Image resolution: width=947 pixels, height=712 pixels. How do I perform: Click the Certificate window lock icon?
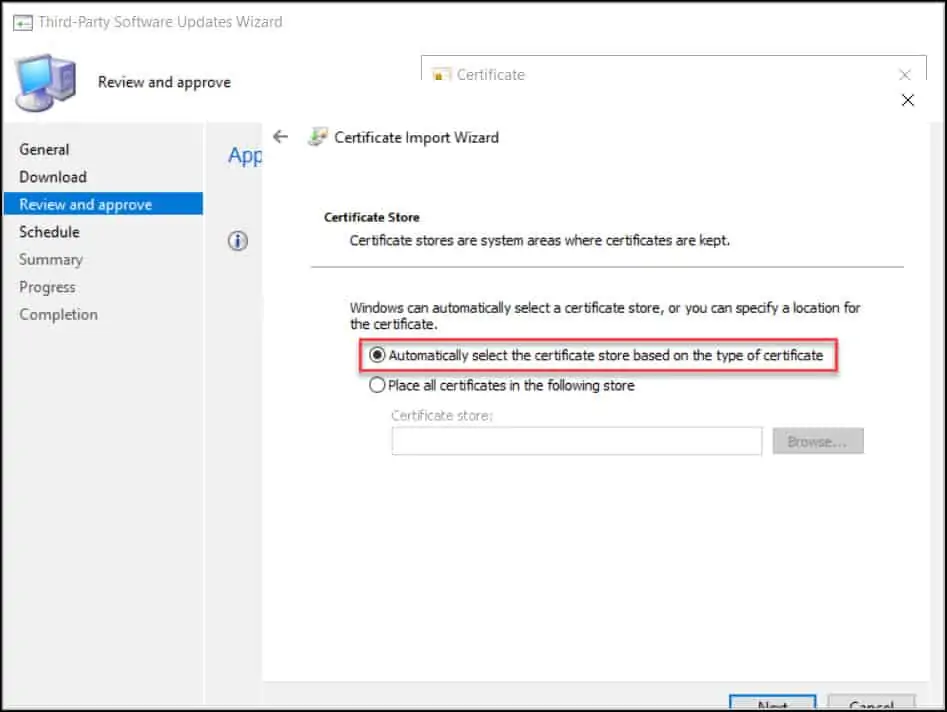pos(440,75)
